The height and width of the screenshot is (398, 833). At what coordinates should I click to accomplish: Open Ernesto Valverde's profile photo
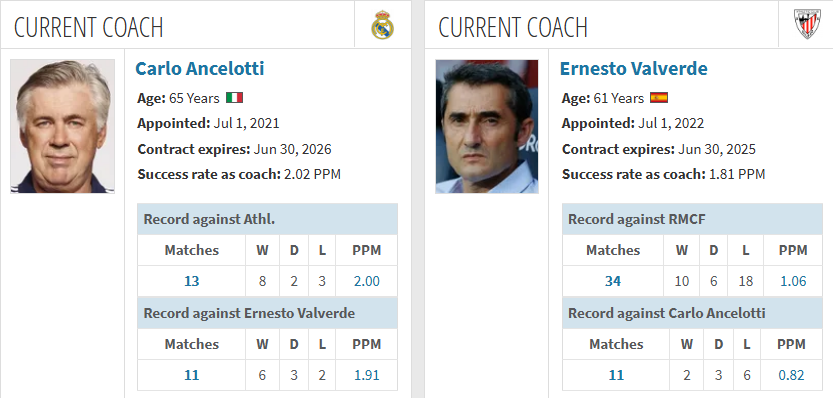tap(487, 126)
